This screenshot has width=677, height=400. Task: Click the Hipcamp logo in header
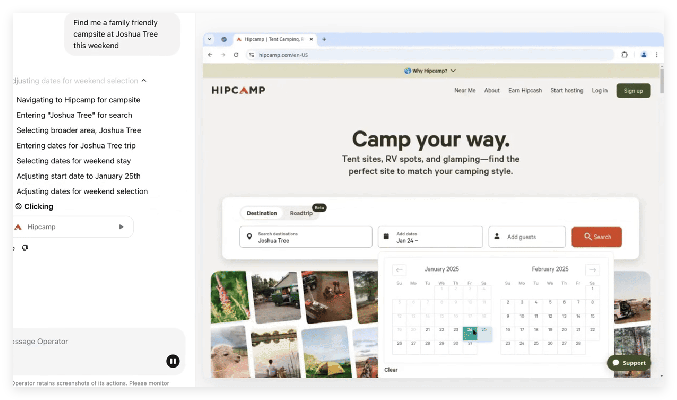coord(238,90)
